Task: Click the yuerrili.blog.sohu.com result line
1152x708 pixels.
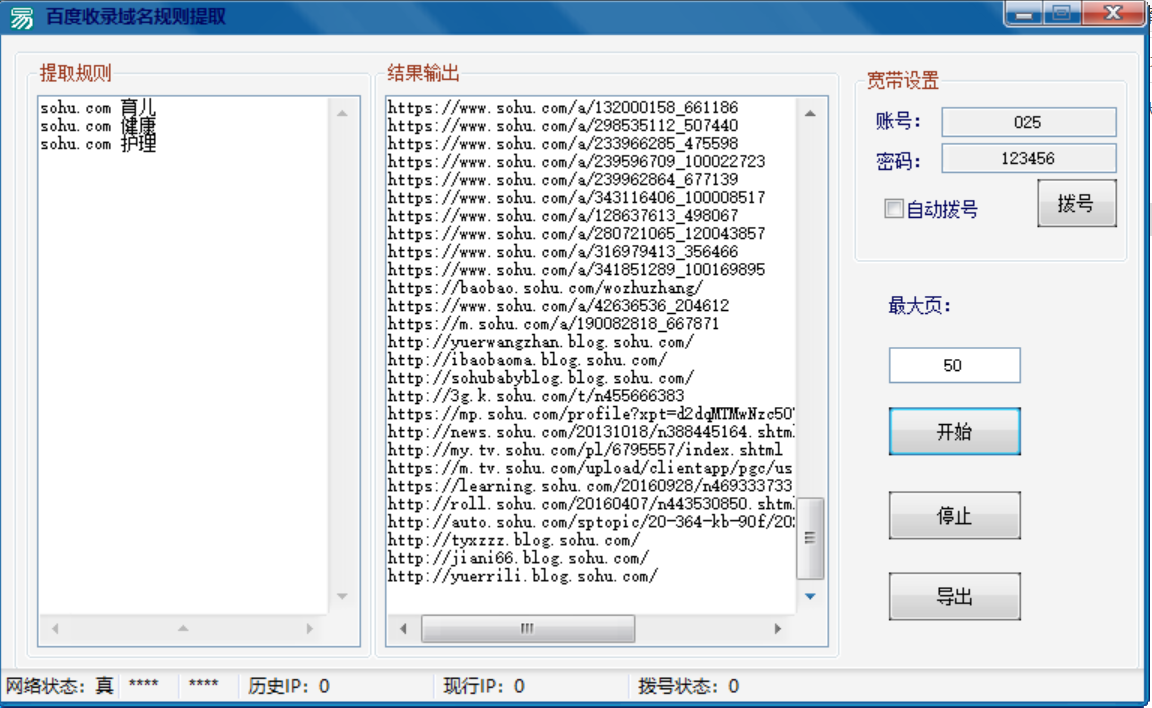Action: tap(523, 576)
